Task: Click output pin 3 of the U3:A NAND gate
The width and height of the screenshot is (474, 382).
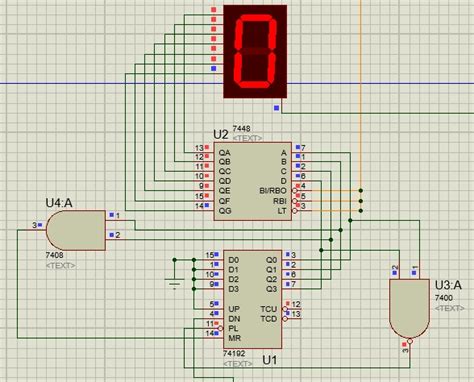Action: tap(405, 350)
